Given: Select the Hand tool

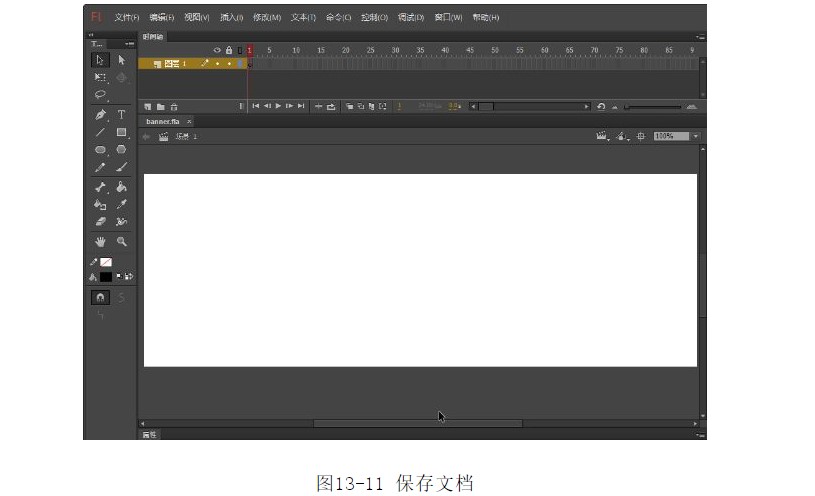Looking at the screenshot, I should tap(100, 242).
